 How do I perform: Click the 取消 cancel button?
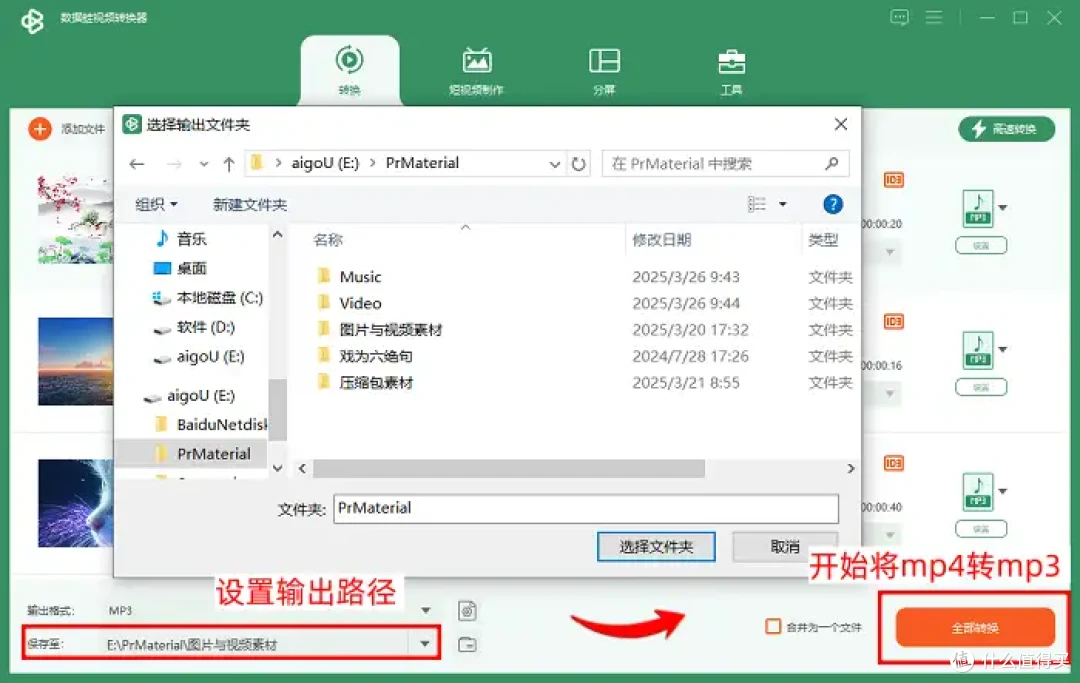tap(785, 547)
